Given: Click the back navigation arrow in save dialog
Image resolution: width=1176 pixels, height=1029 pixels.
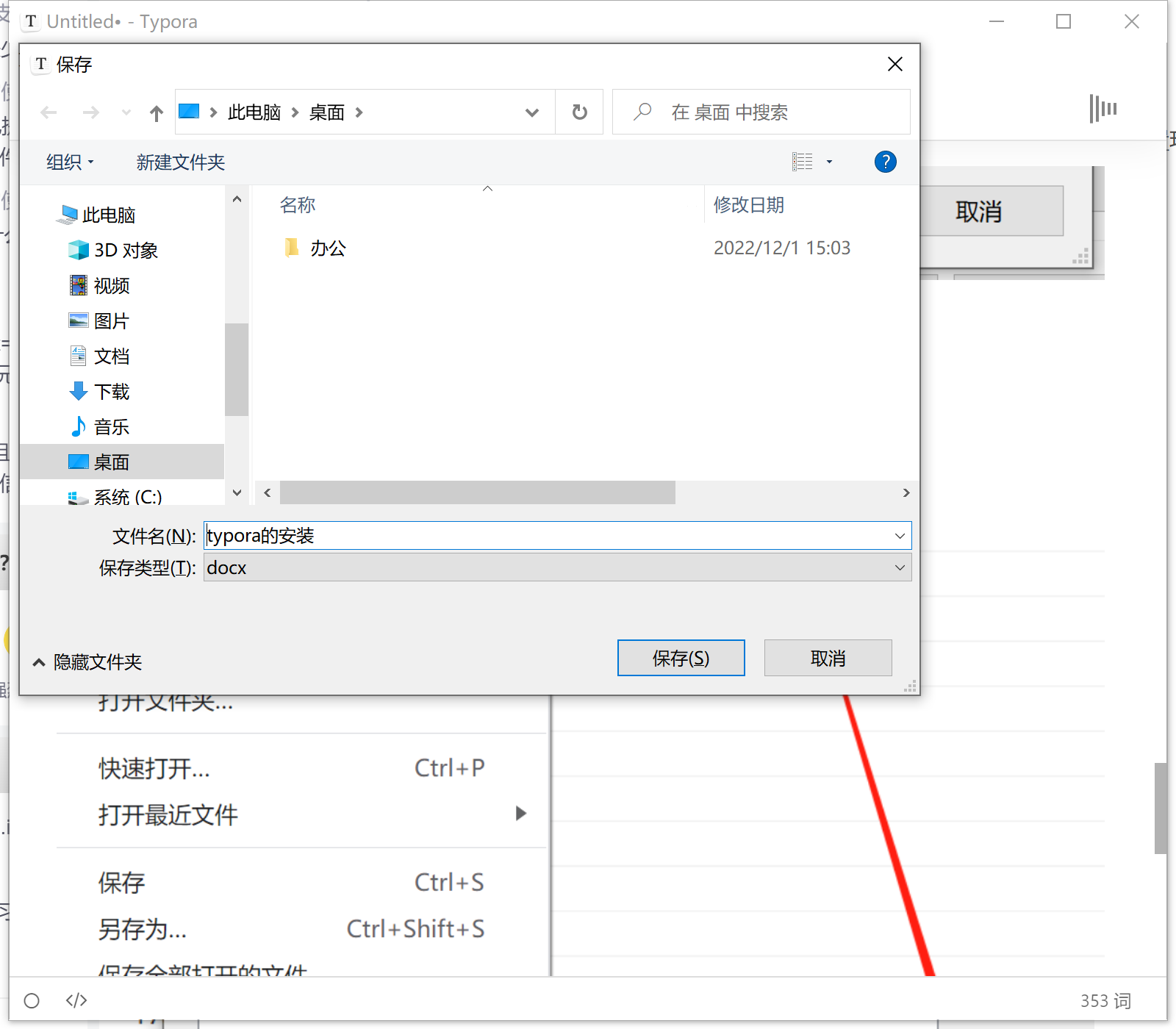Looking at the screenshot, I should 49,112.
